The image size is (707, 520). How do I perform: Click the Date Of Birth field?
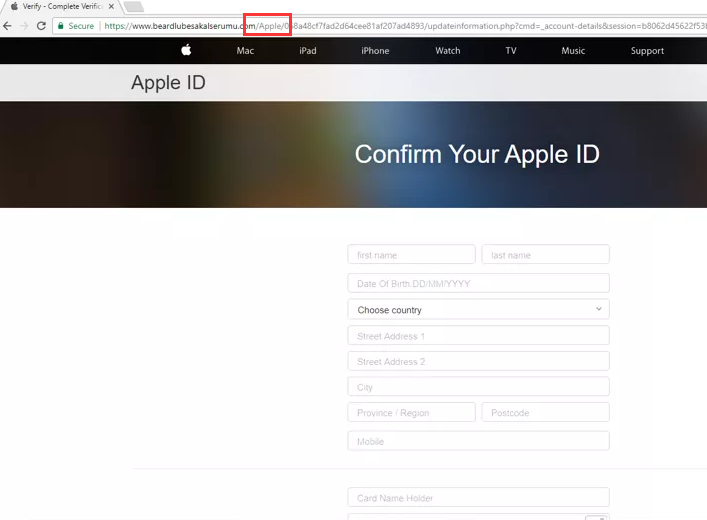point(478,283)
